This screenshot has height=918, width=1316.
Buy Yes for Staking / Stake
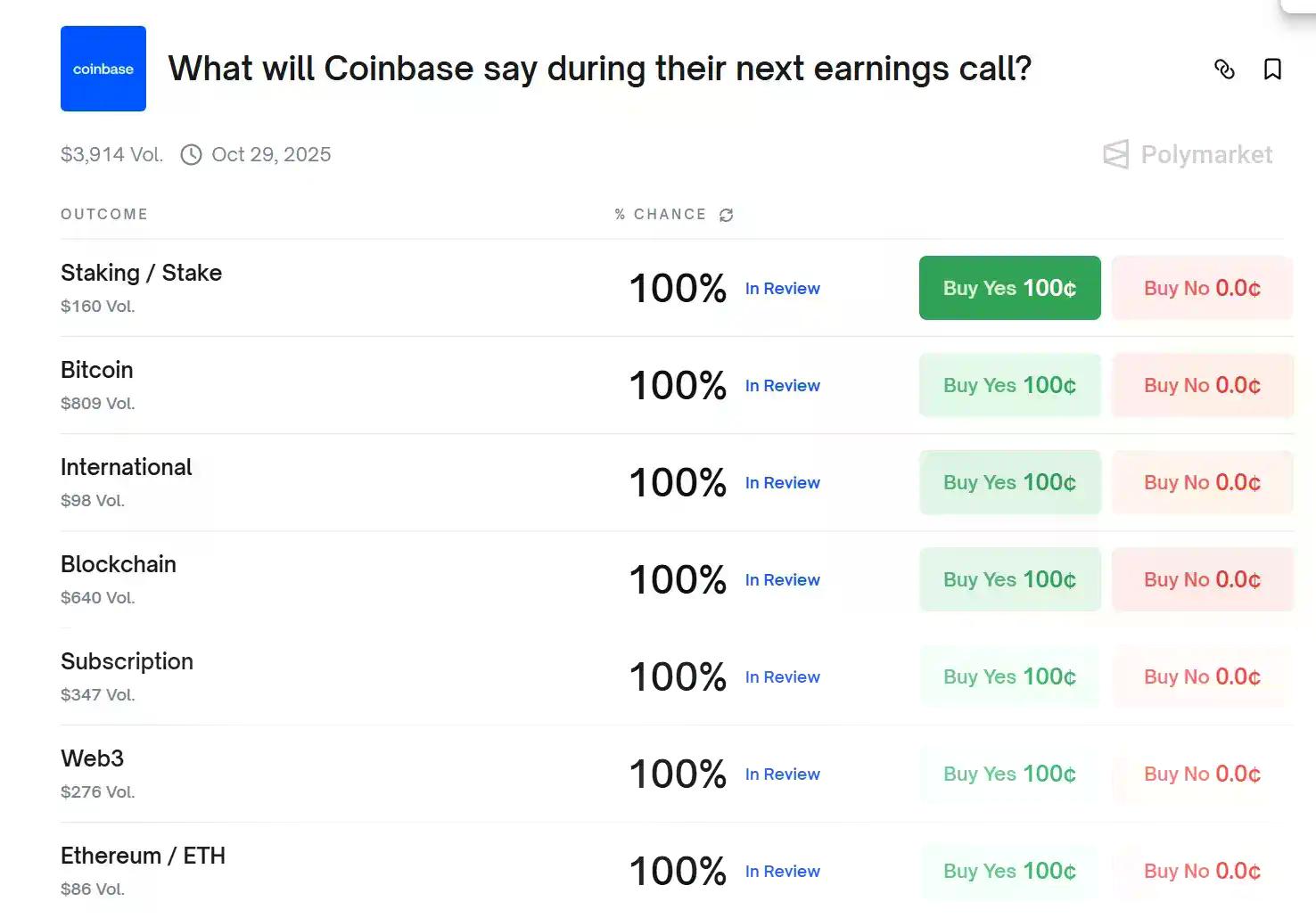1009,288
